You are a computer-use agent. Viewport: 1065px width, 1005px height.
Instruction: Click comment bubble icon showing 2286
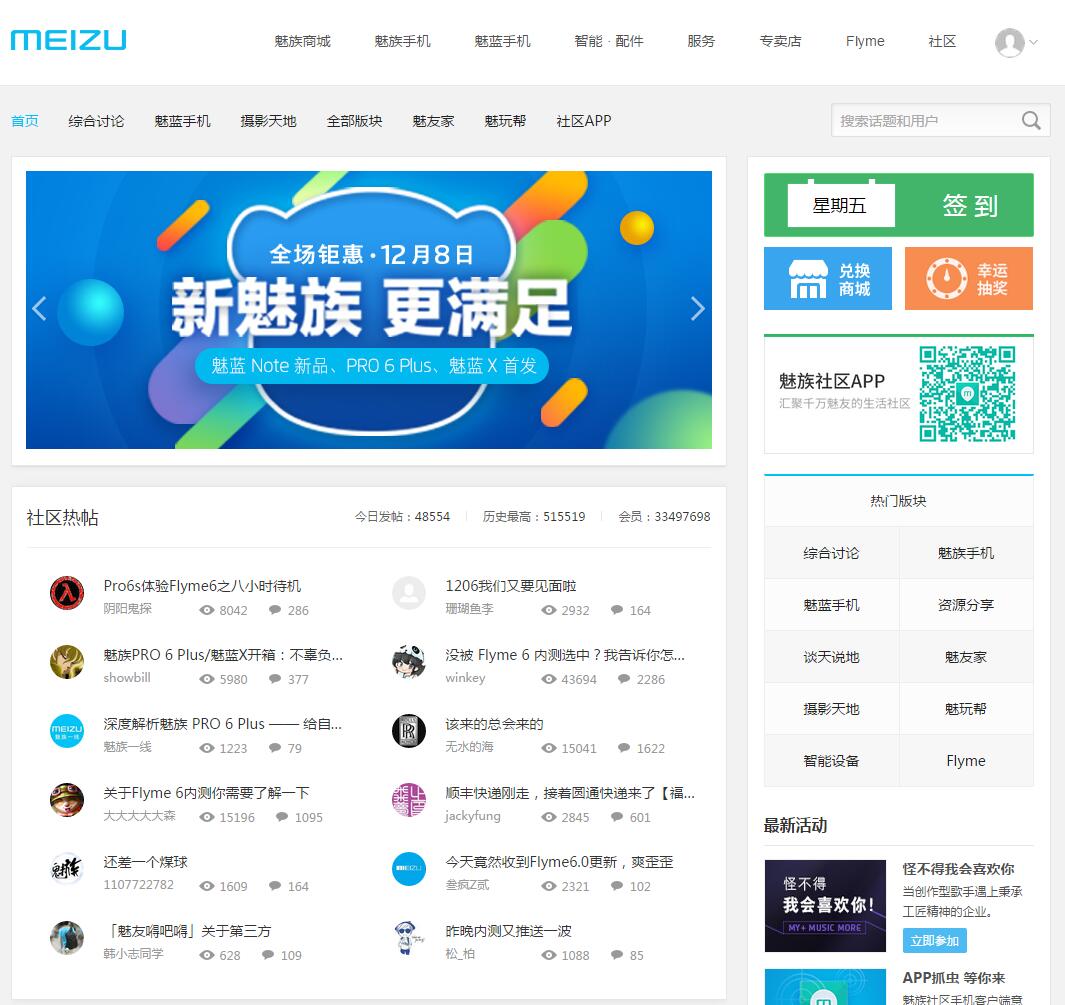624,679
